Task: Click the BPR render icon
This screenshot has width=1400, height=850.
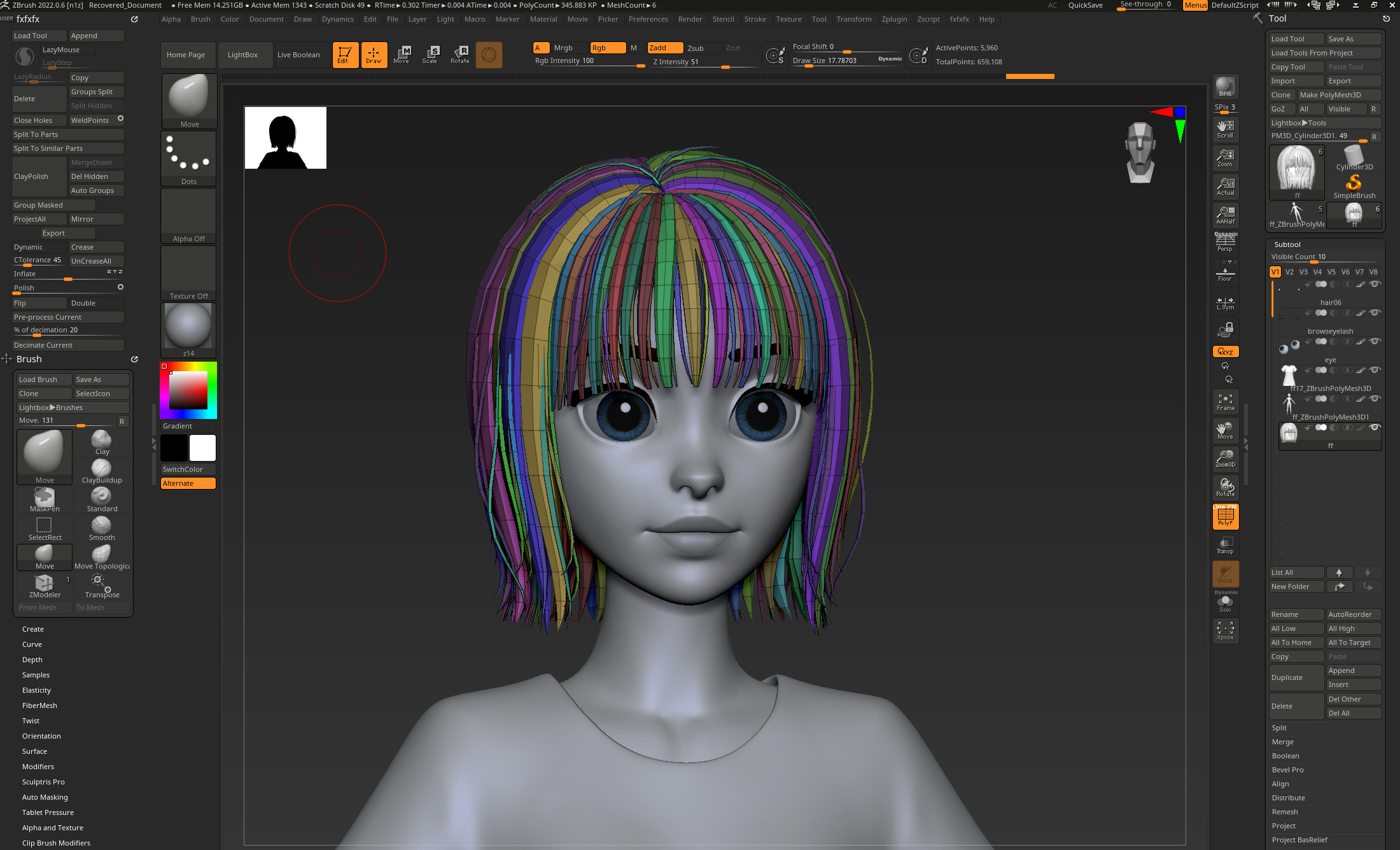Action: (x=1225, y=87)
